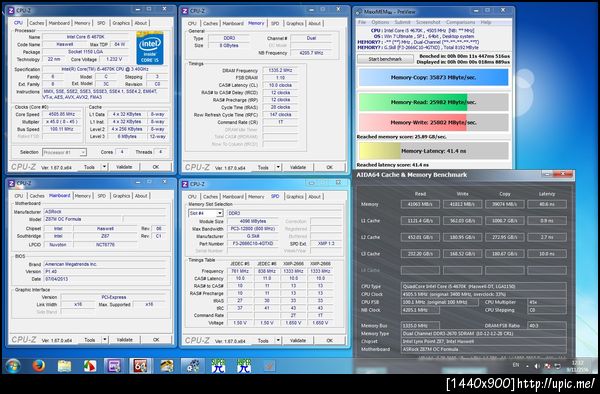This screenshot has height=394, width=600.
Task: Click OK in CPU-Z CPU window
Action: coord(156,167)
